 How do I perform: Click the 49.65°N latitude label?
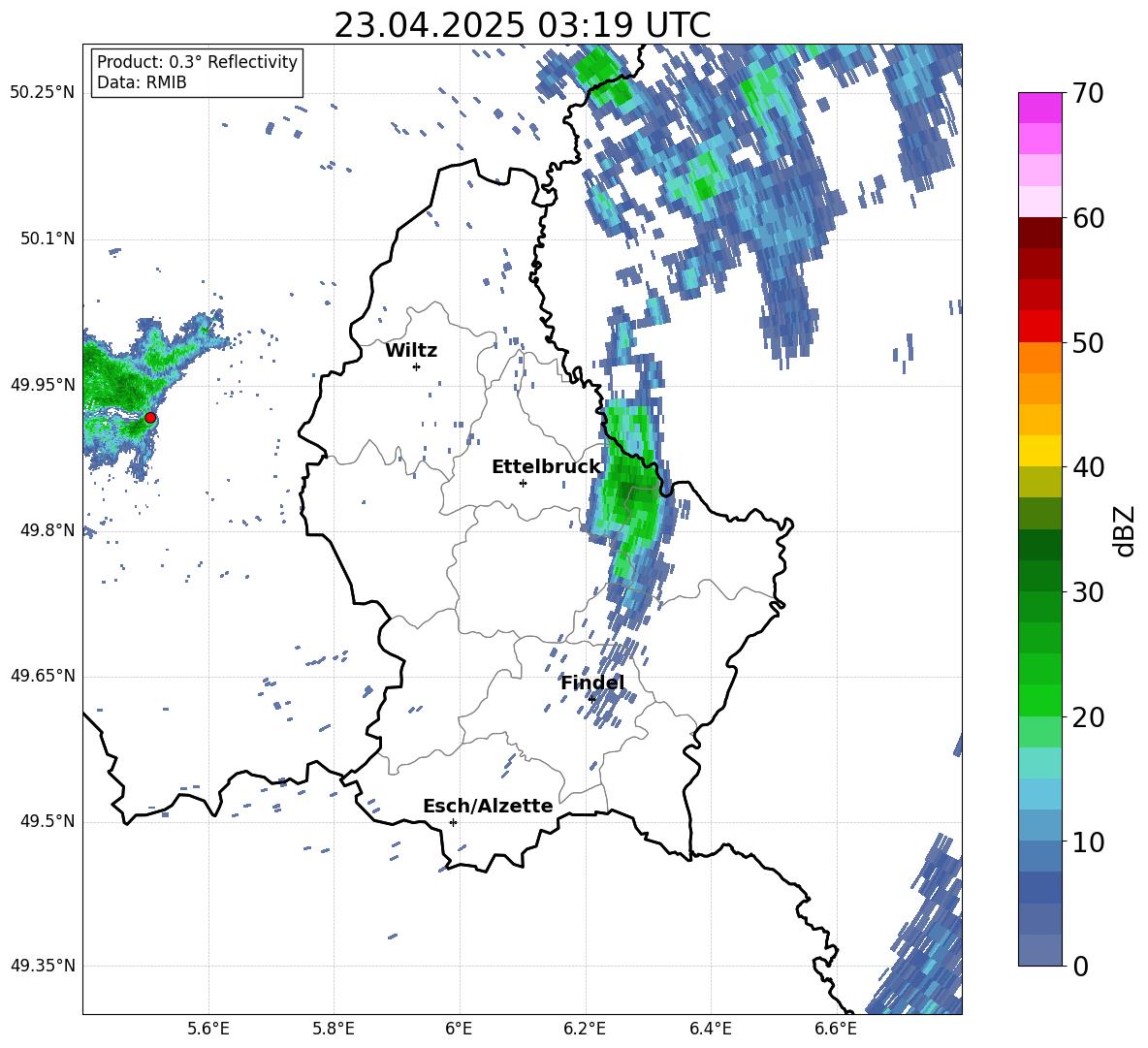coord(43,676)
